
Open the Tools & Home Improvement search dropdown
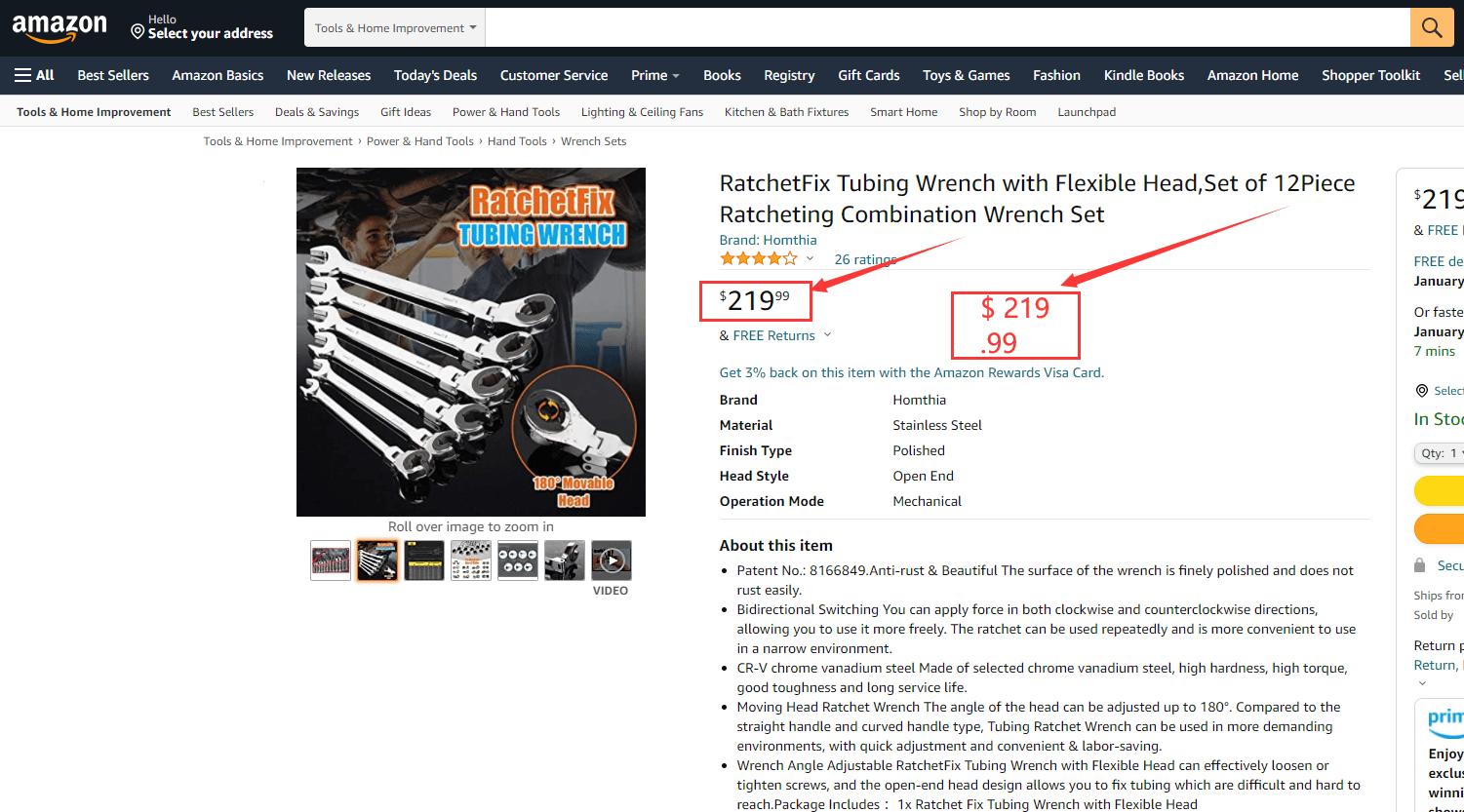[x=395, y=28]
